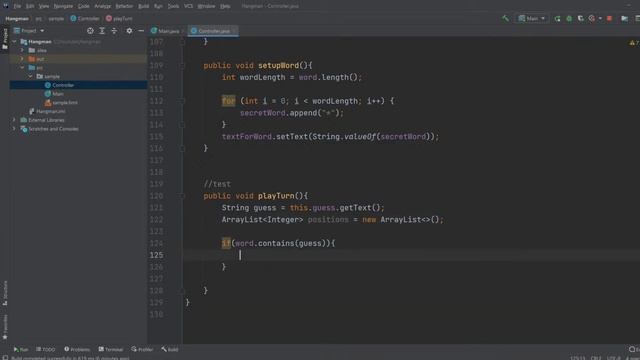This screenshot has width=640, height=360.
Task: Click the Collapse All icon in Project panel
Action: 114,31
